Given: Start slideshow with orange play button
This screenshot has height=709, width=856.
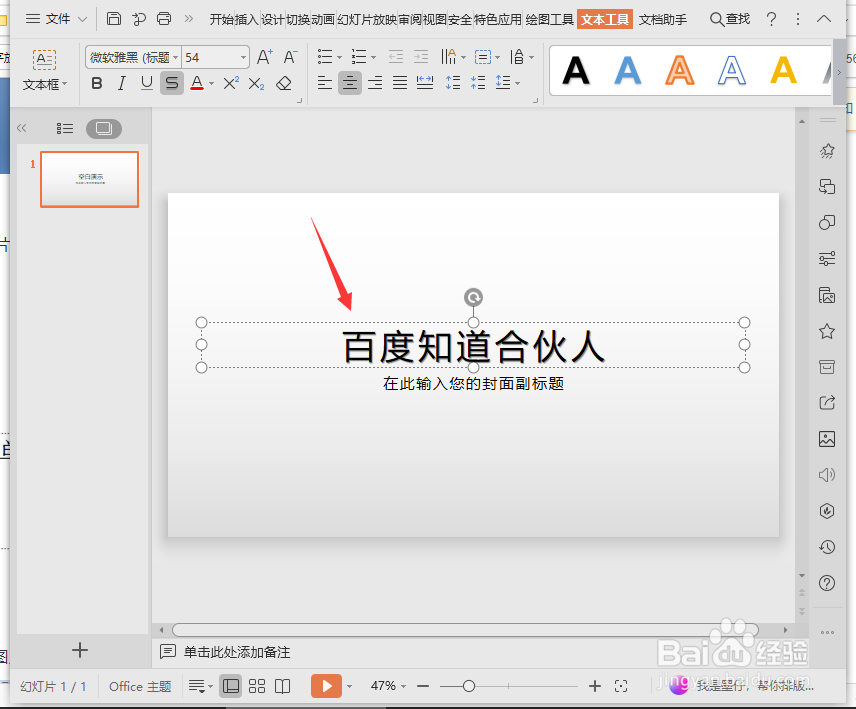Looking at the screenshot, I should coord(326,686).
